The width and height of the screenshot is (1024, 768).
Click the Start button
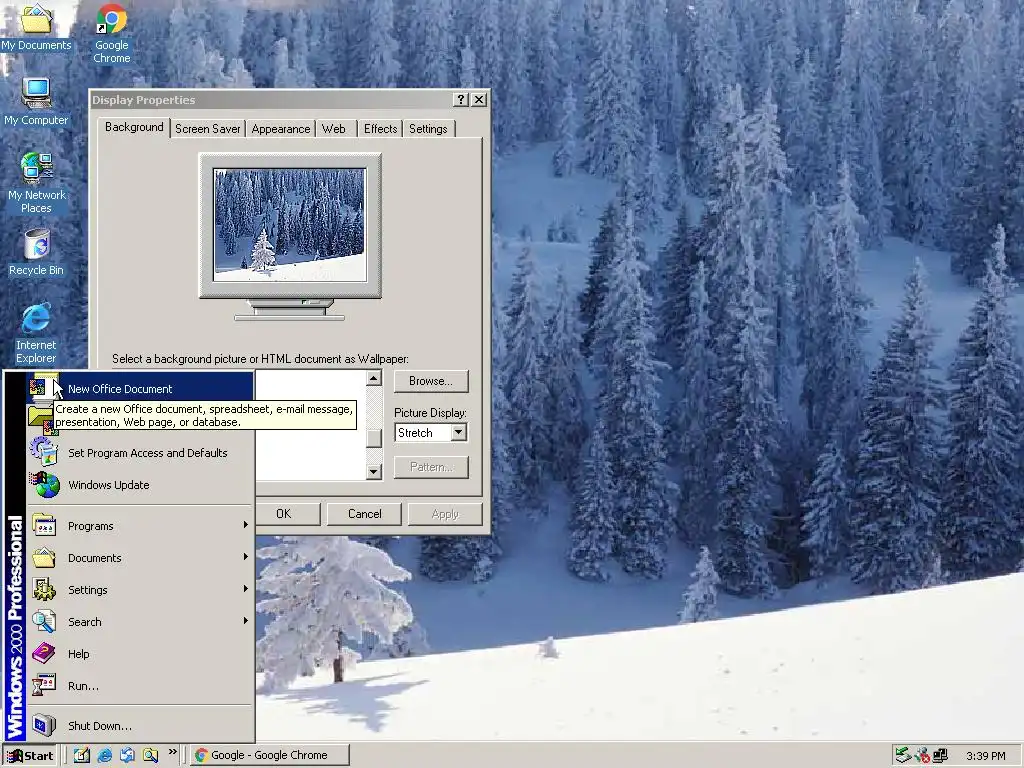(30, 756)
